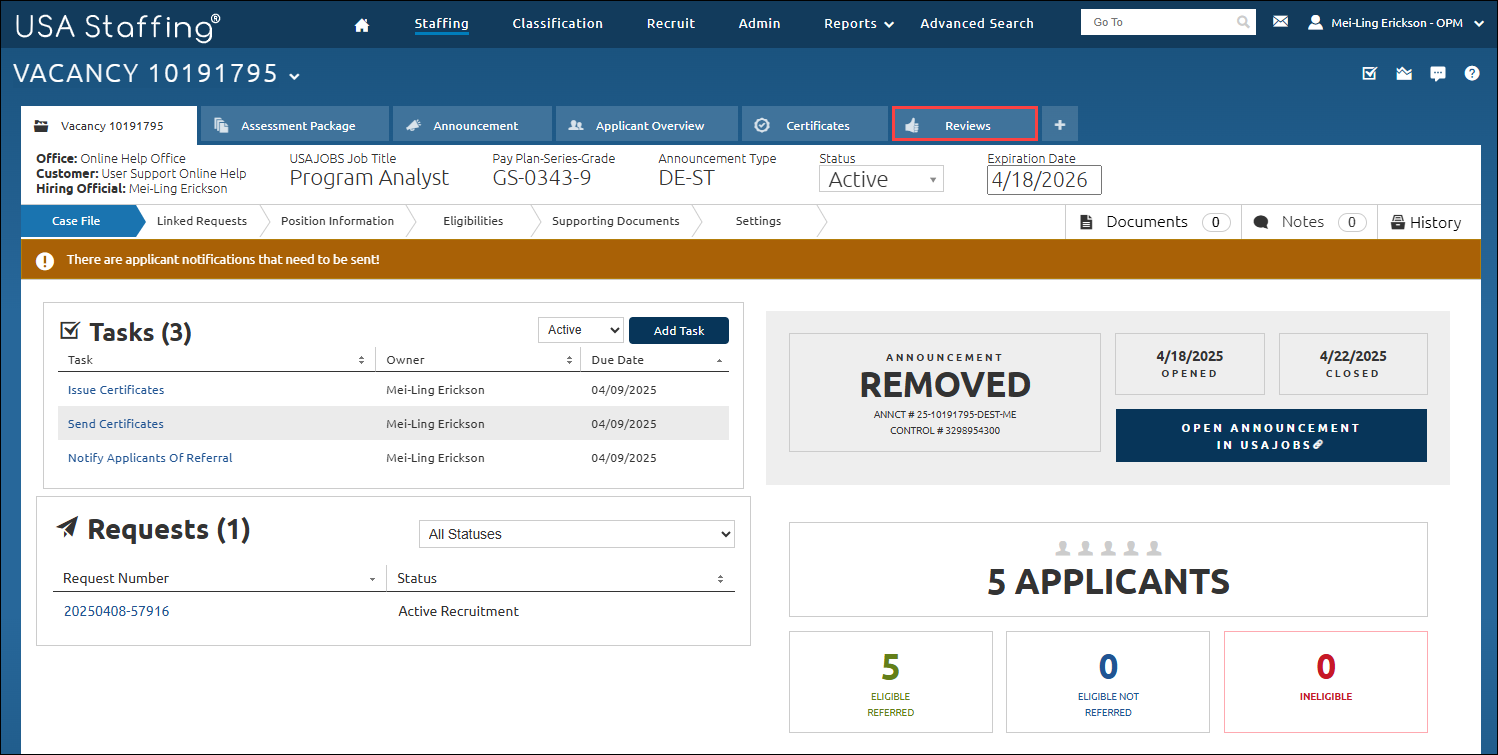Image resolution: width=1498 pixels, height=755 pixels.
Task: Go to Settings step
Action: tap(758, 221)
